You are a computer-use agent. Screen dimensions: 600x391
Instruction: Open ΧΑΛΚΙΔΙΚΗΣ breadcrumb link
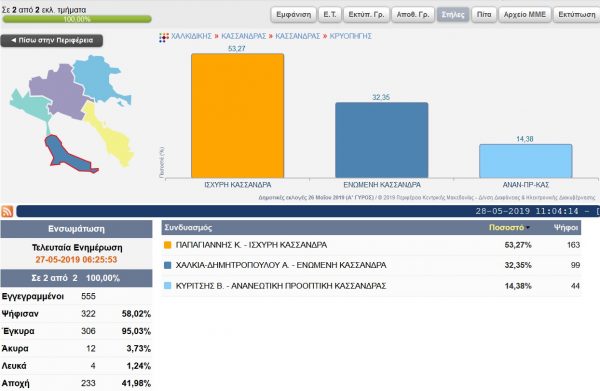(x=191, y=36)
